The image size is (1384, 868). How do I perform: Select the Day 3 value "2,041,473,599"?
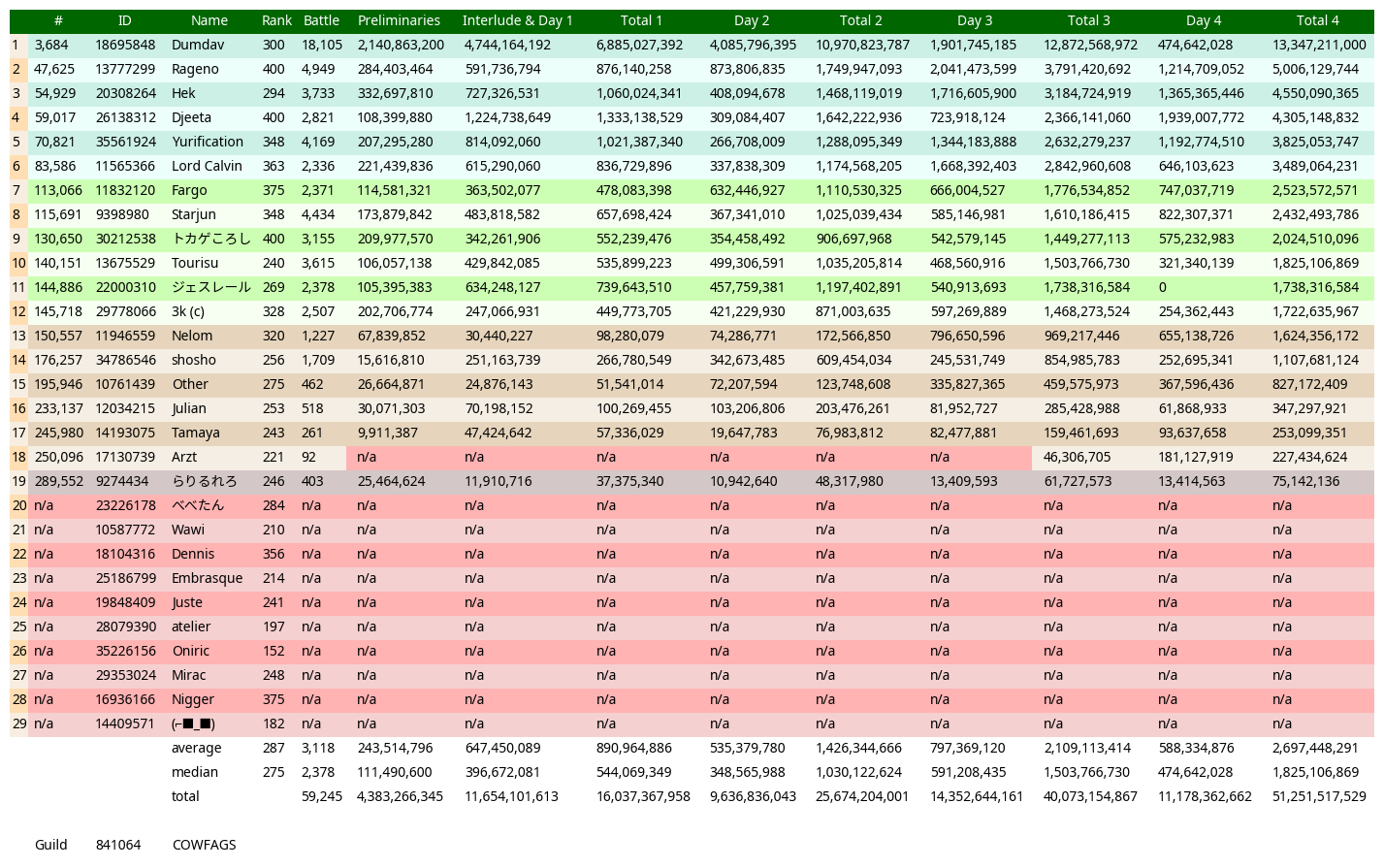coord(973,69)
